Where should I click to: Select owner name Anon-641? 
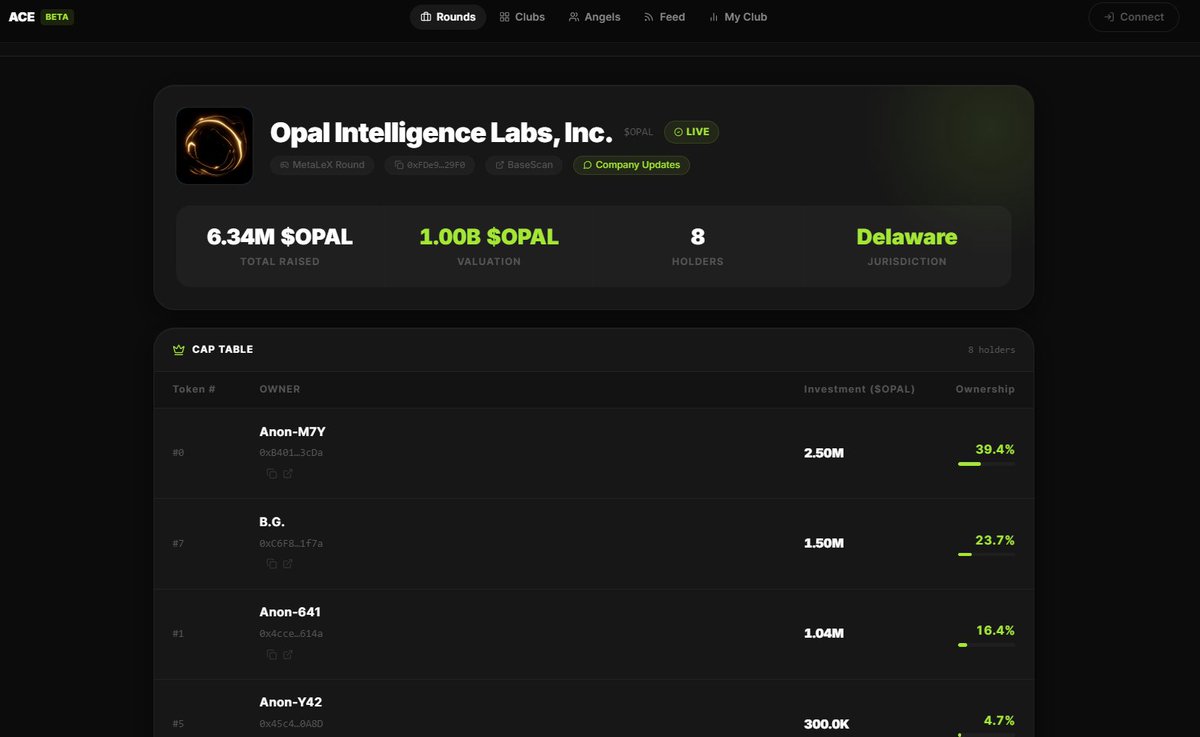[290, 612]
